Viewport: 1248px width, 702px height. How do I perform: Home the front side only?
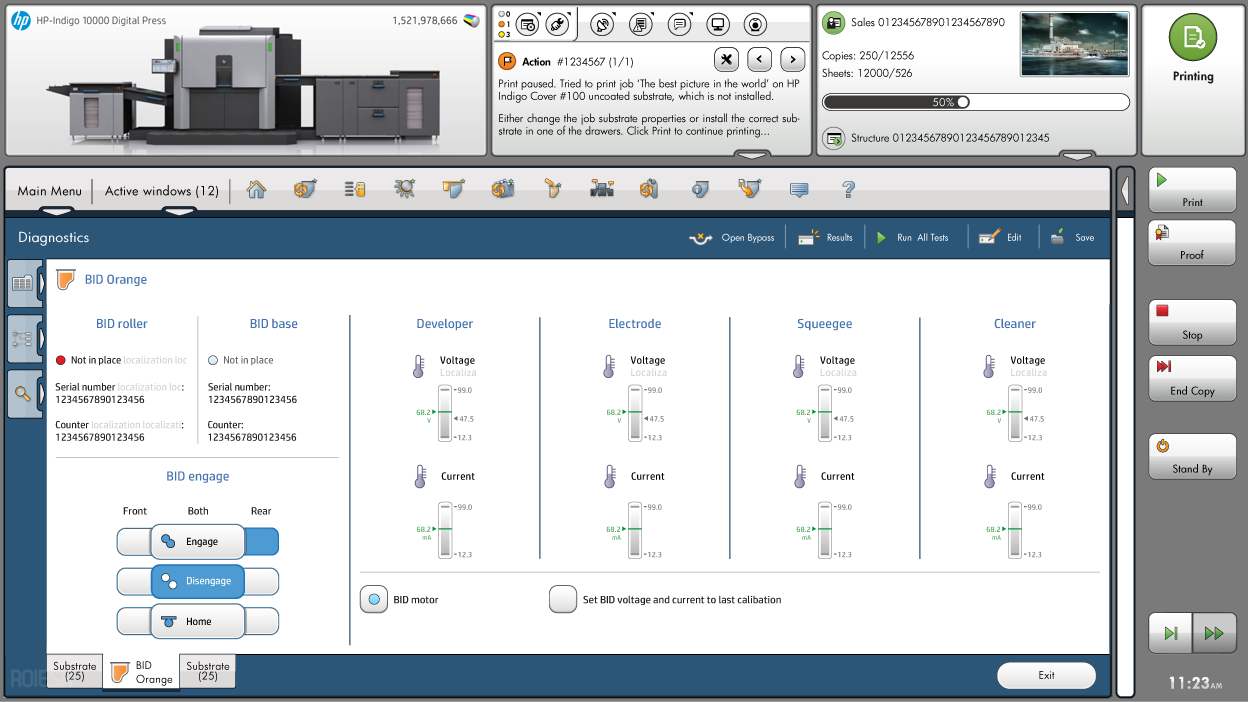click(134, 621)
